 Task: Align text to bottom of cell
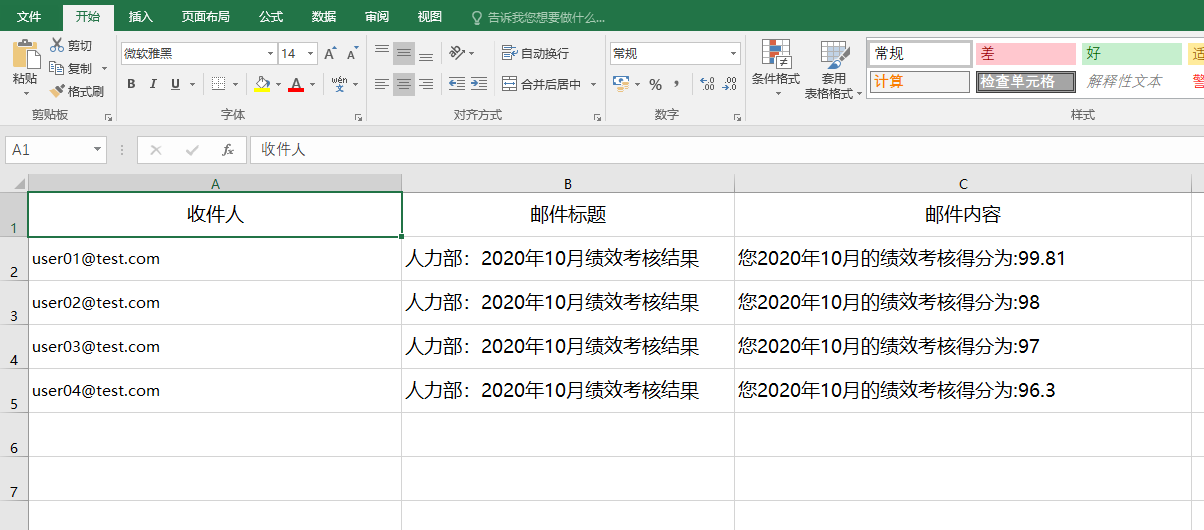coord(426,53)
